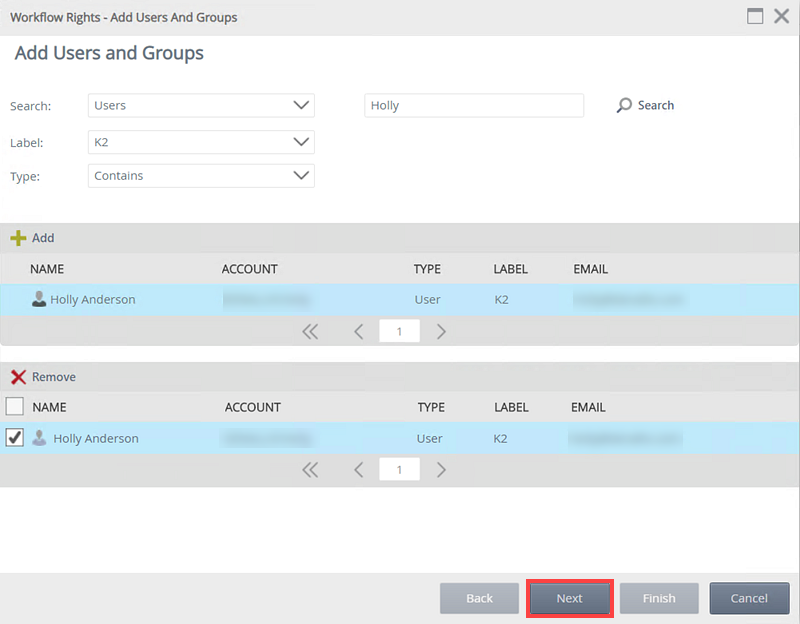Image resolution: width=800 pixels, height=624 pixels.
Task: Go to first page in lower selected-users pager
Action: pyautogui.click(x=310, y=470)
